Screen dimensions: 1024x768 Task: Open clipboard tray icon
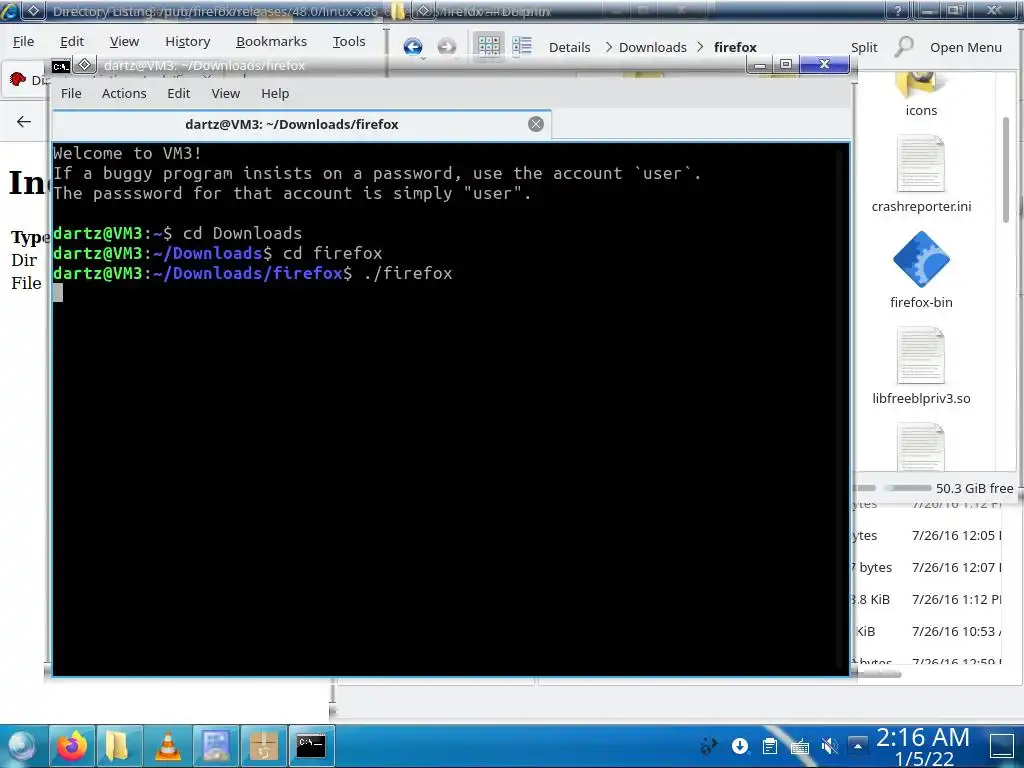tap(770, 745)
